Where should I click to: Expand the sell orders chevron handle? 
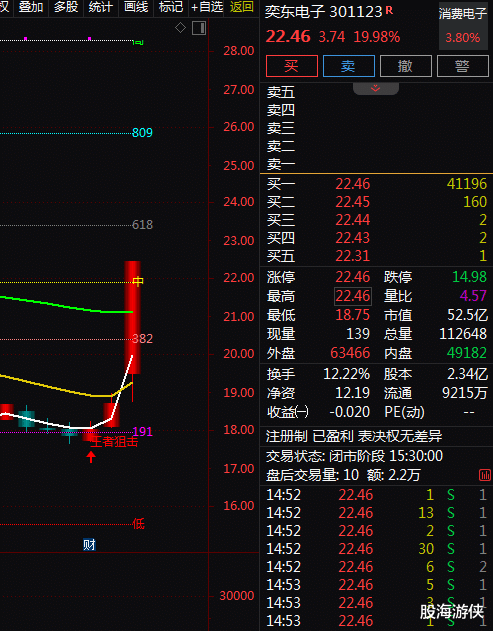click(x=376, y=89)
